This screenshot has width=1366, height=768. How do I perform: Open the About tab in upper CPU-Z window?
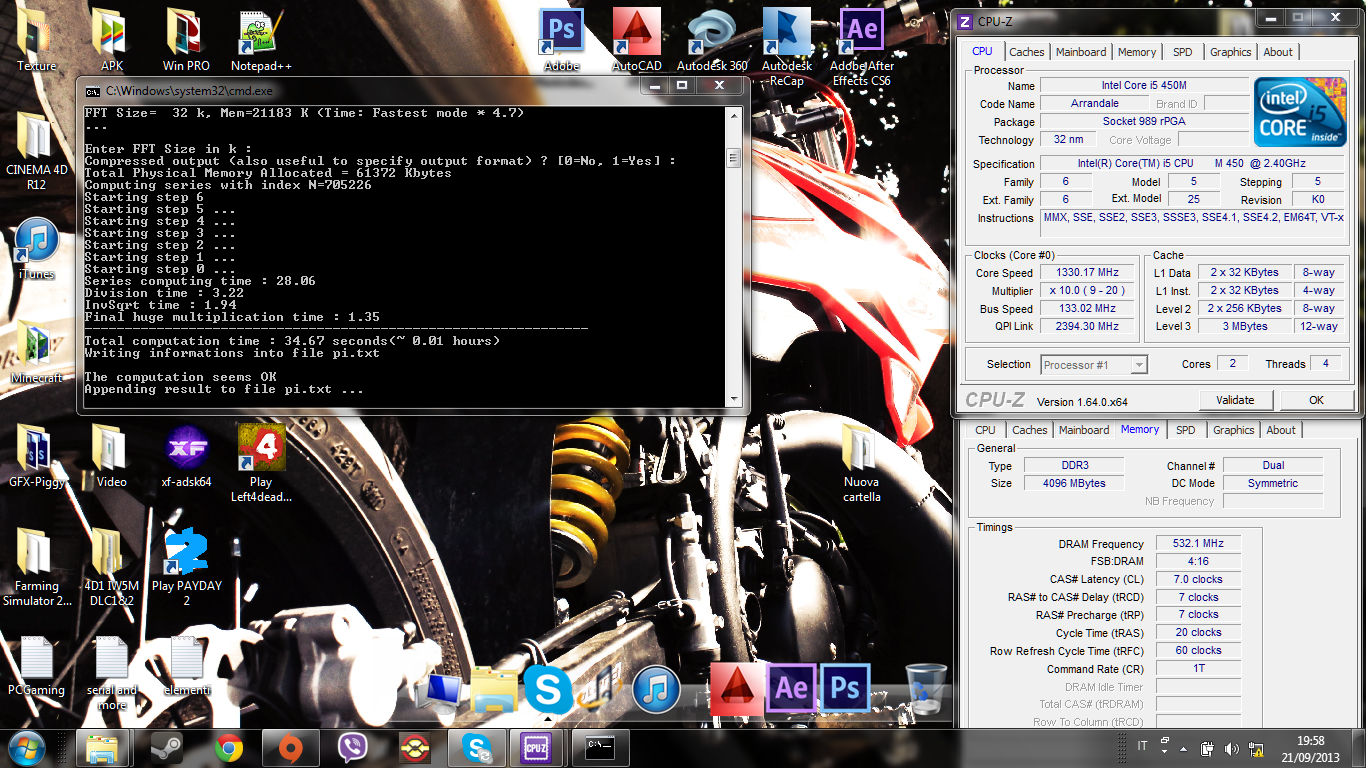coord(1278,52)
